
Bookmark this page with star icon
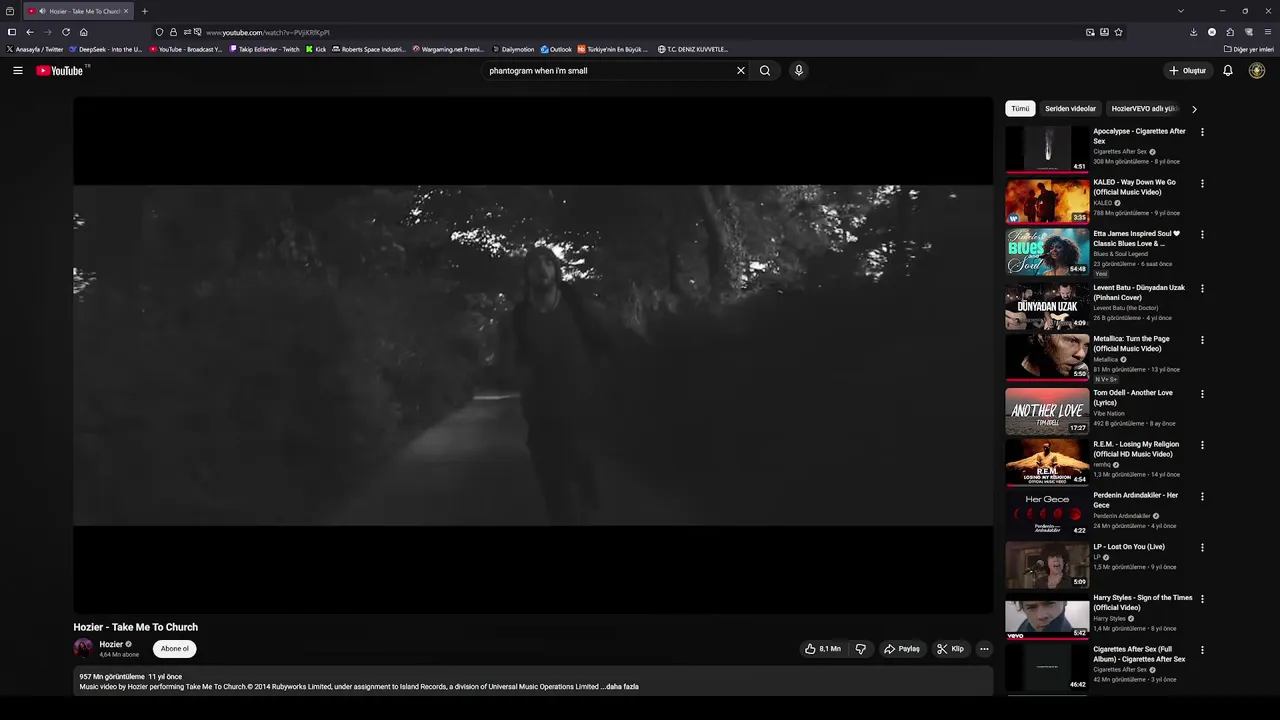pos(1118,32)
